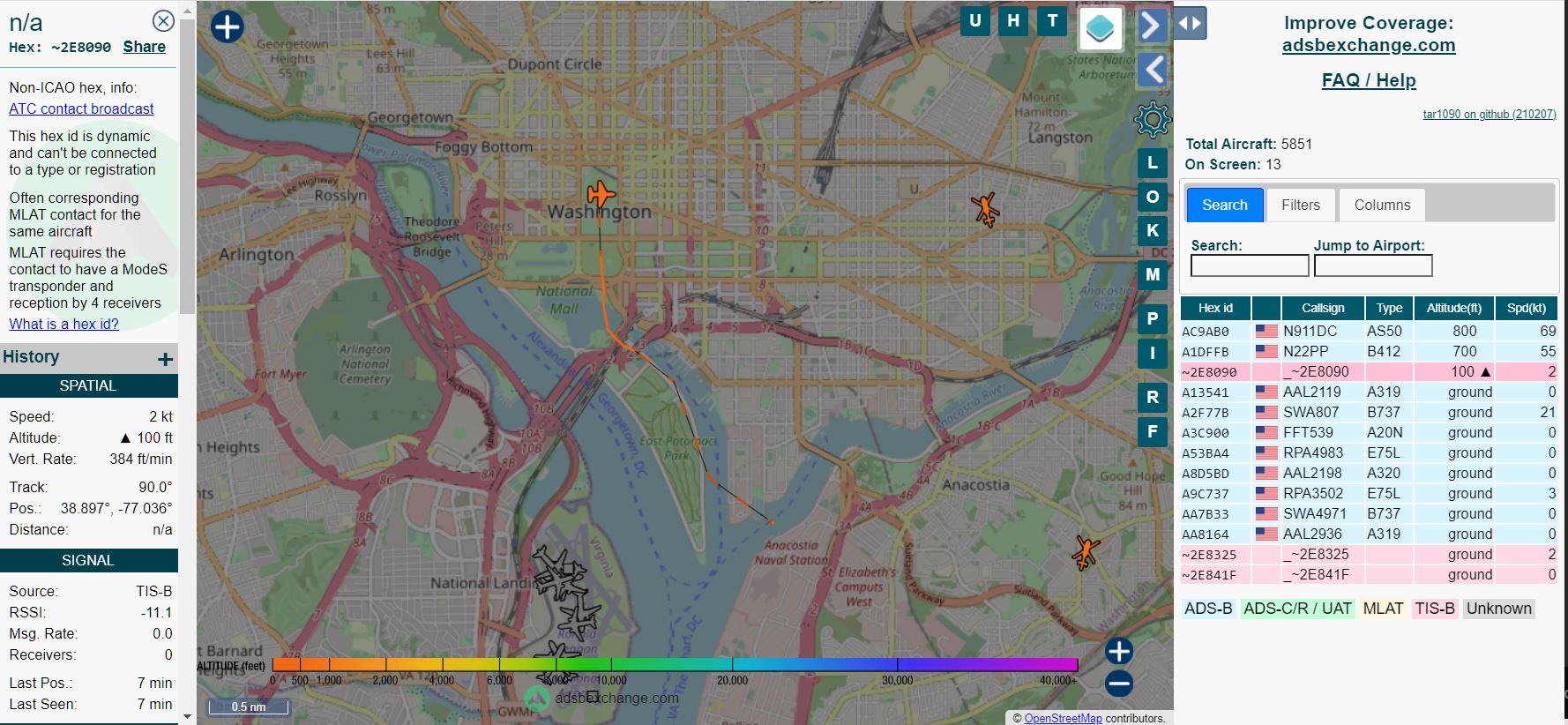Click the US flag in N911DC row
The image size is (1568, 725).
pyautogui.click(x=1266, y=332)
